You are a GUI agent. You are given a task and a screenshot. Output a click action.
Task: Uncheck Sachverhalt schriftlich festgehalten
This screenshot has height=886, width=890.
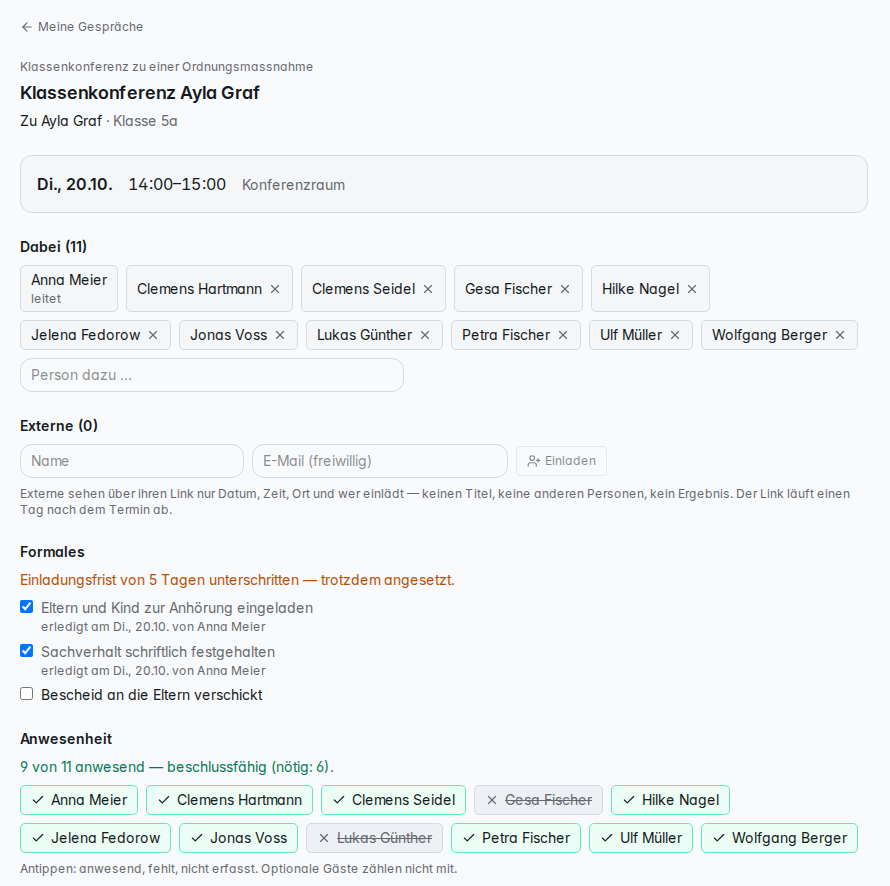(27, 650)
